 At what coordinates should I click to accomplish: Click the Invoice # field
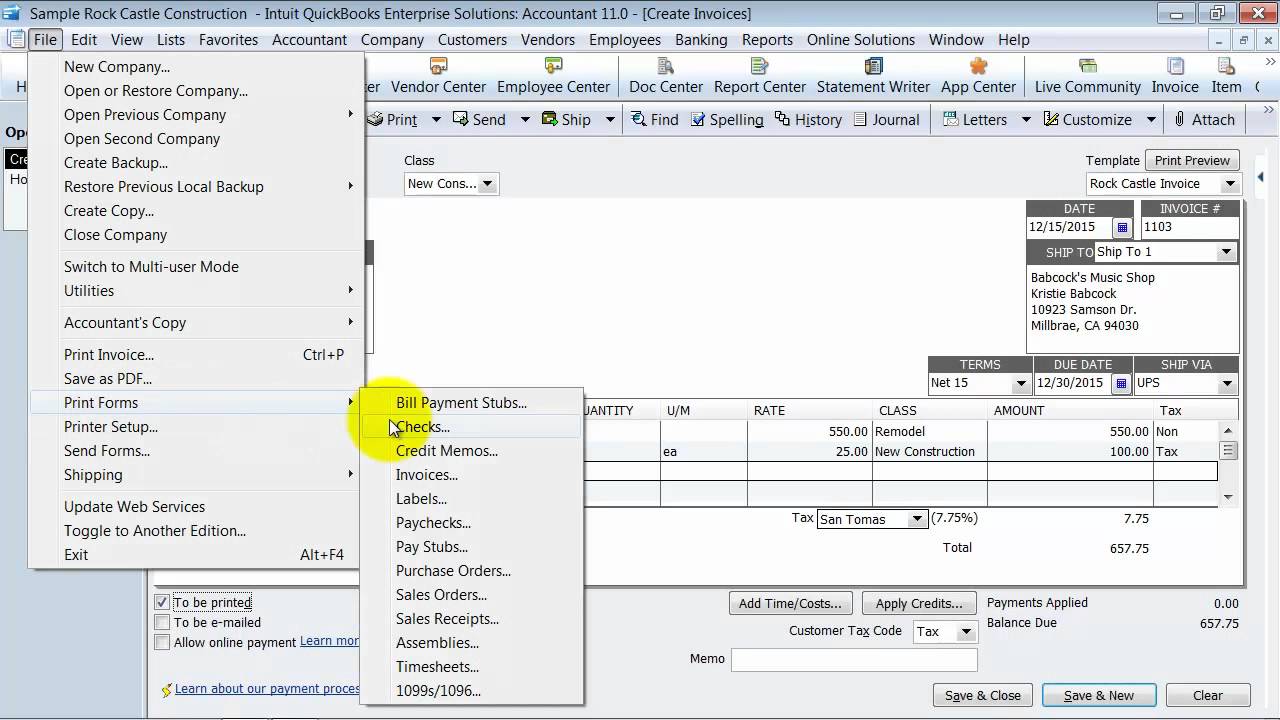[x=1189, y=227]
